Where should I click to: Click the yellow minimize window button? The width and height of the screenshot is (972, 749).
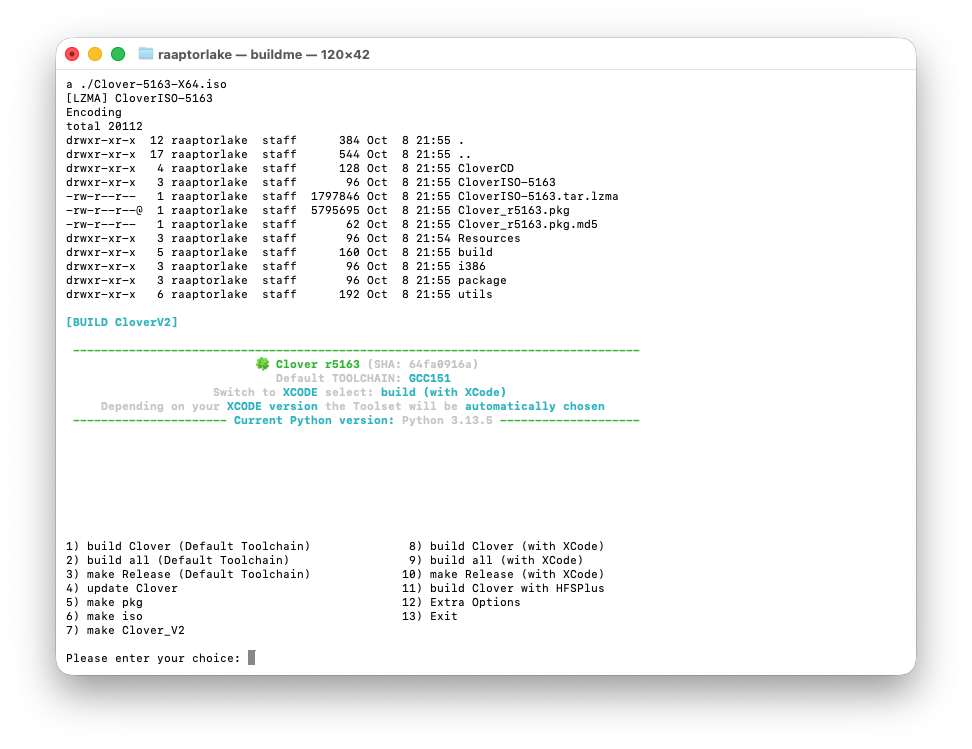point(95,55)
